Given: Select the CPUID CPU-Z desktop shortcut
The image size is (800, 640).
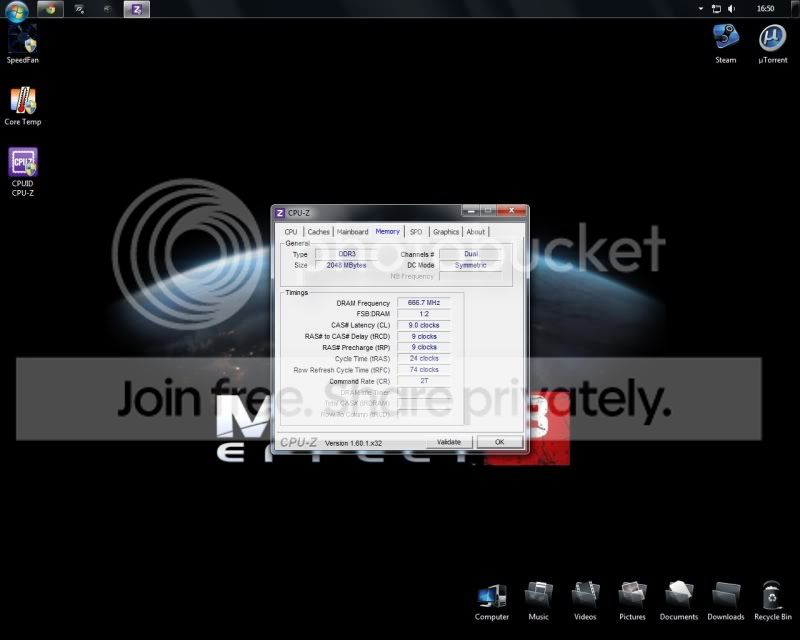Looking at the screenshot, I should (x=23, y=172).
